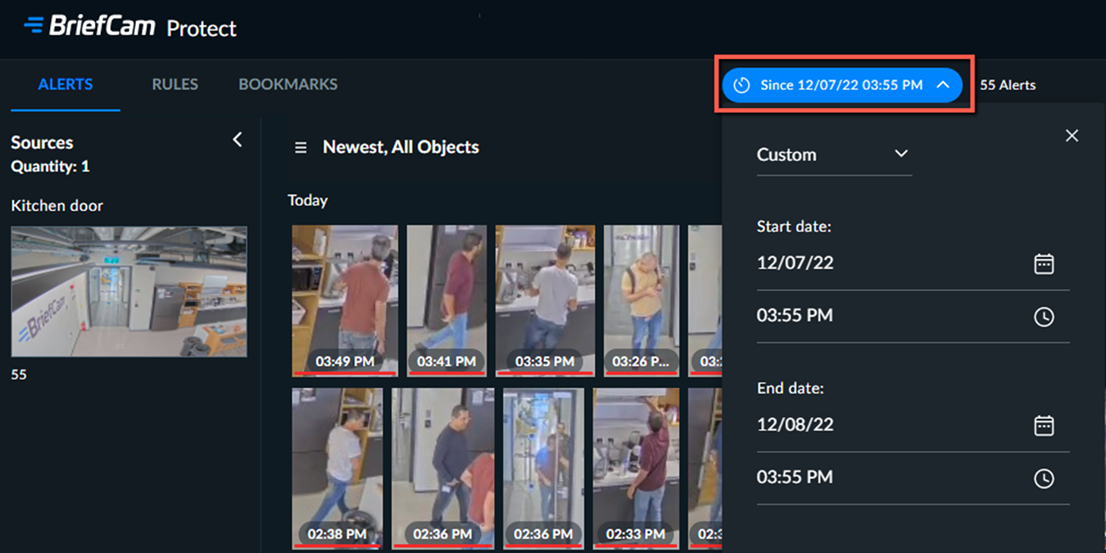The height and width of the screenshot is (553, 1106).
Task: Click the timer icon in the Since pill
Action: pyautogui.click(x=741, y=85)
